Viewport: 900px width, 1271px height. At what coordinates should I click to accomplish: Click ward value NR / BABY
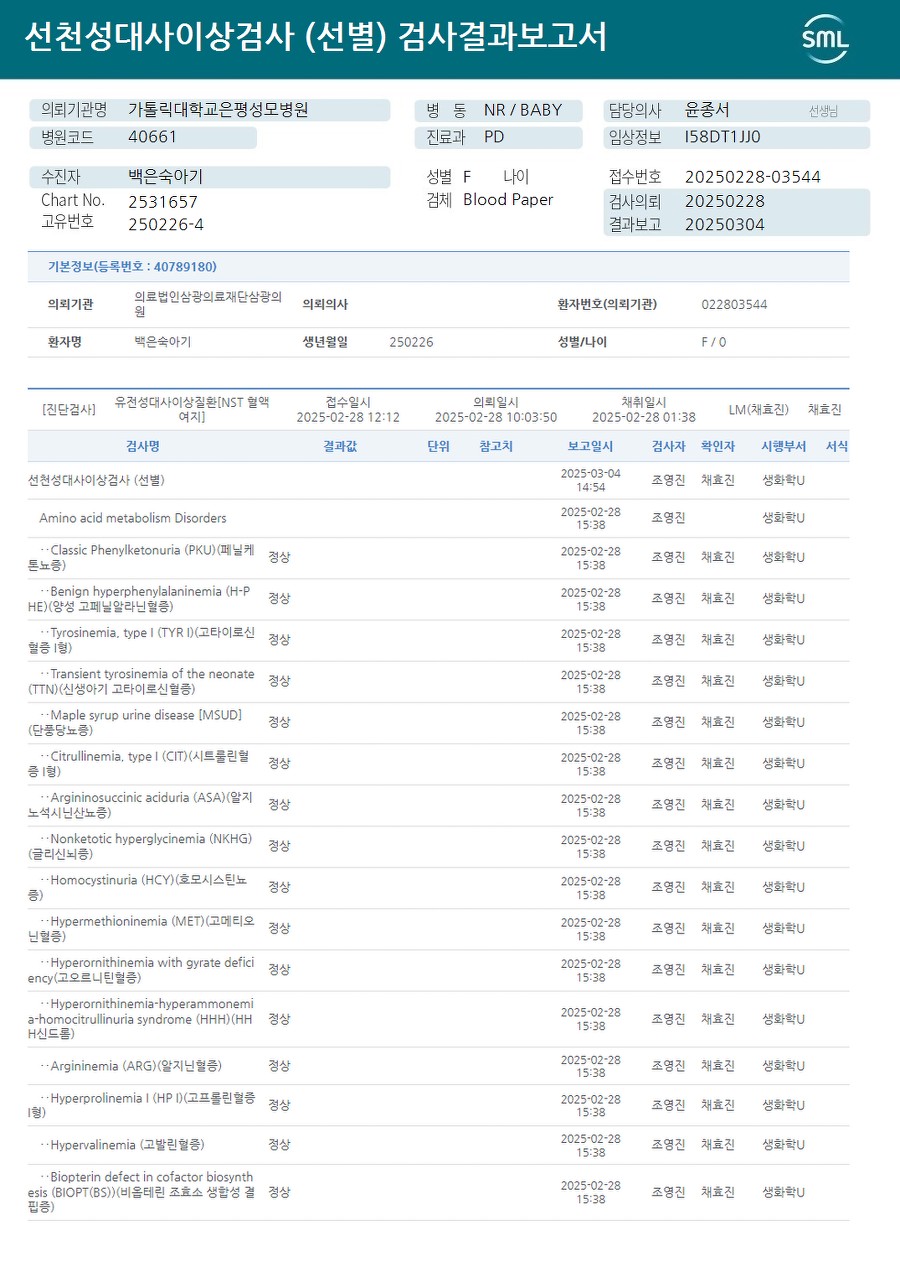523,110
